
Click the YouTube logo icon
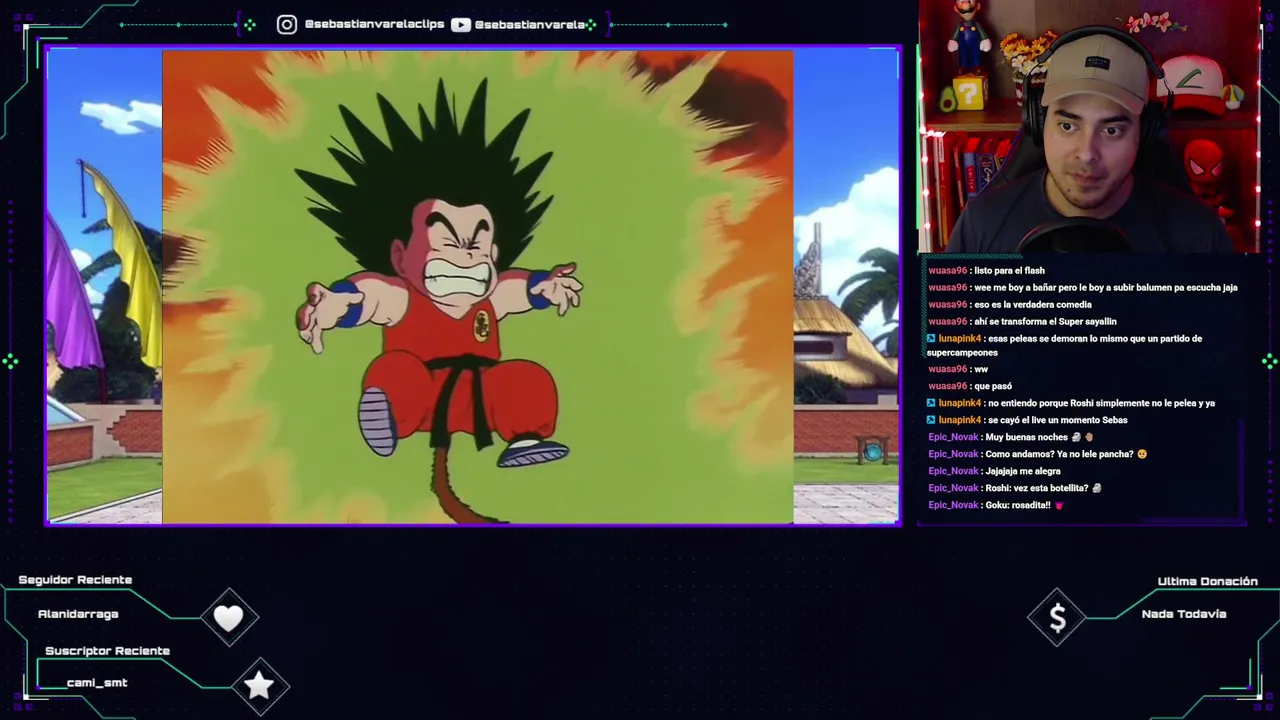tap(461, 24)
